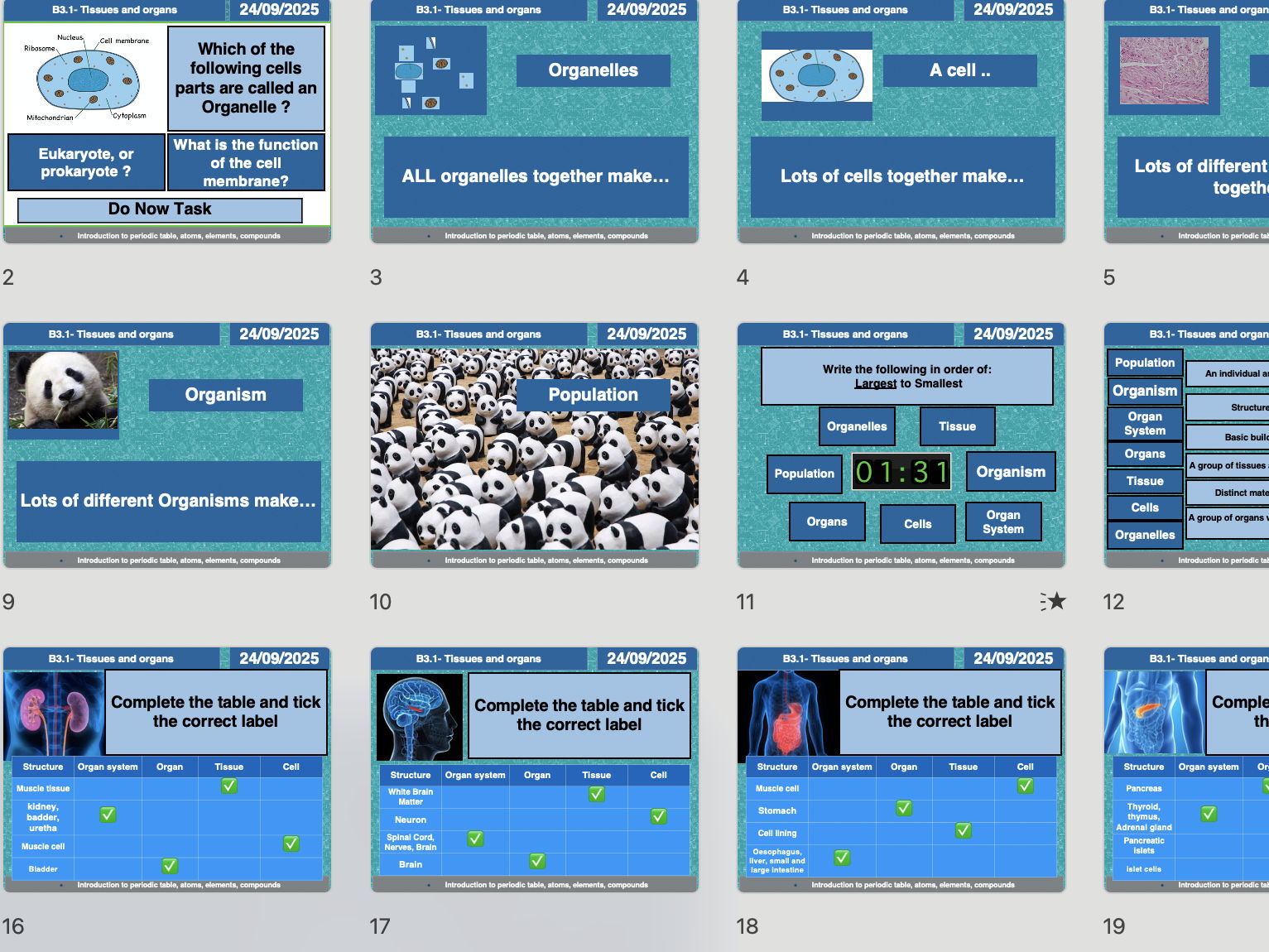1269x952 pixels.
Task: Click the organelles cluster graphic on slide 3
Action: tap(430, 71)
